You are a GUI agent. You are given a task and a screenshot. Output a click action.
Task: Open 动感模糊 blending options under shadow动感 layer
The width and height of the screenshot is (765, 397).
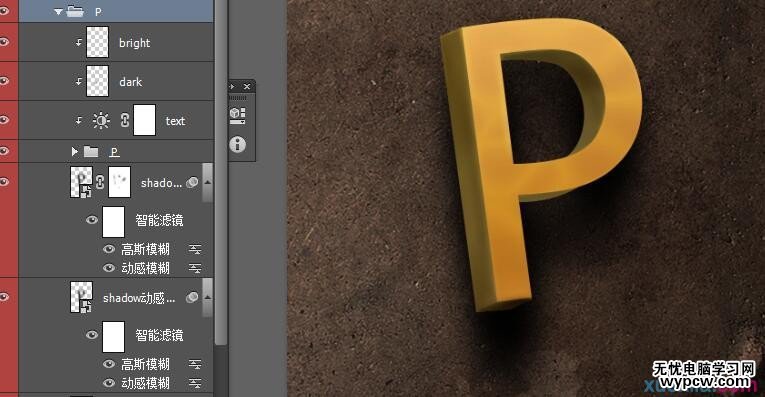[195, 383]
